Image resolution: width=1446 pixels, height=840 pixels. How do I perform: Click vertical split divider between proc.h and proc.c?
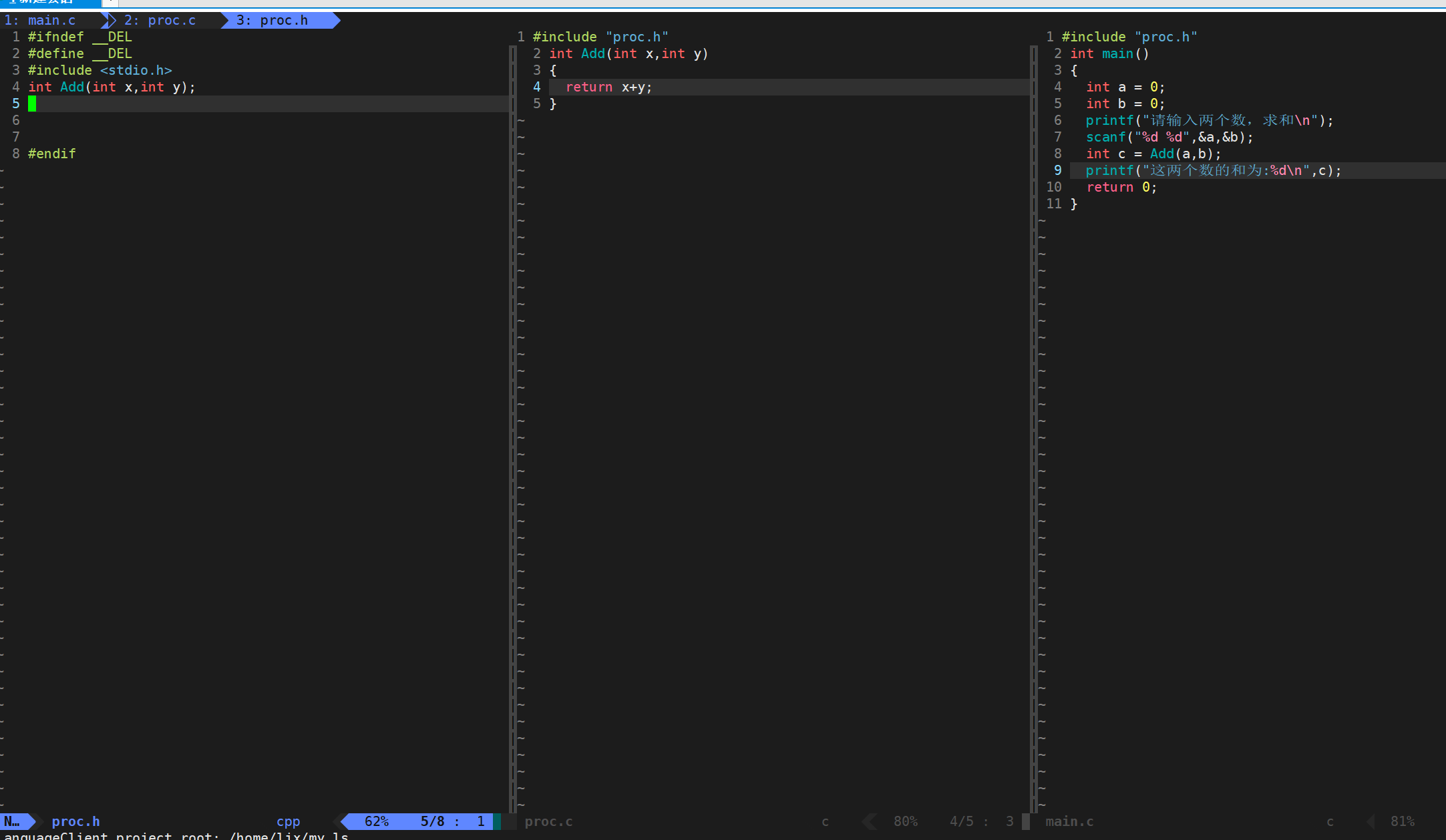(513, 427)
